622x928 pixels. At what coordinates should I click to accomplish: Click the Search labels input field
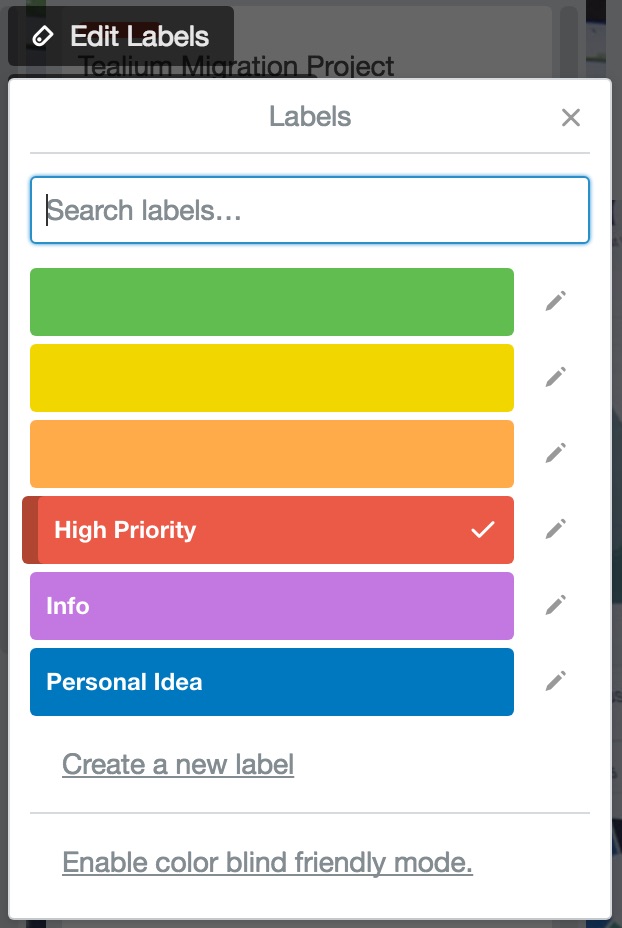pyautogui.click(x=310, y=210)
